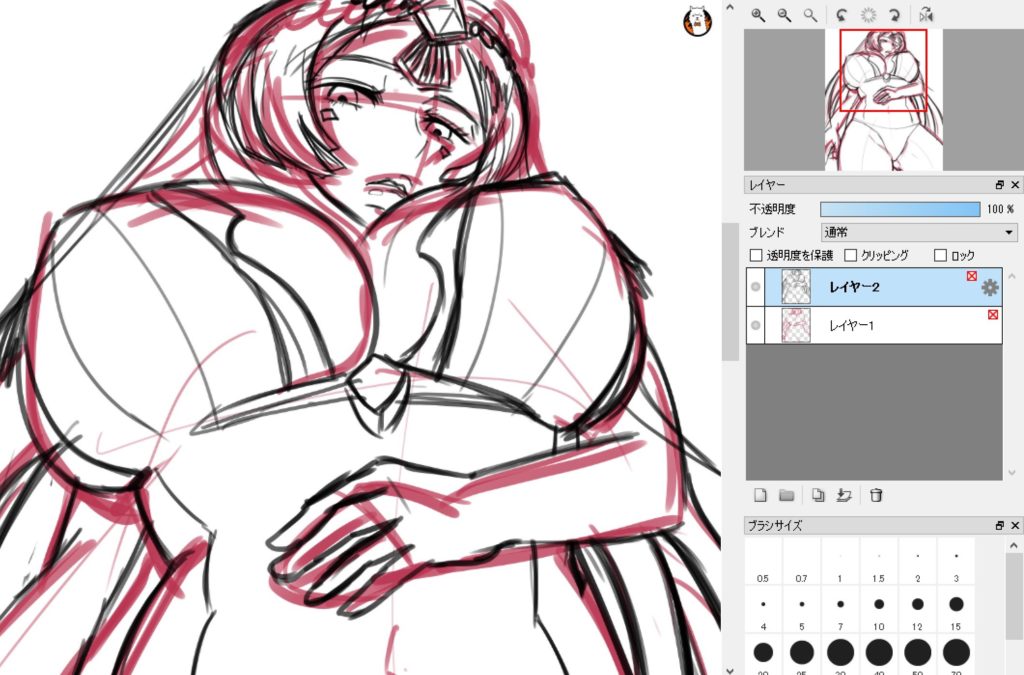Toggle visibility of レイヤー1
The width and height of the screenshot is (1024, 675).
click(755, 325)
